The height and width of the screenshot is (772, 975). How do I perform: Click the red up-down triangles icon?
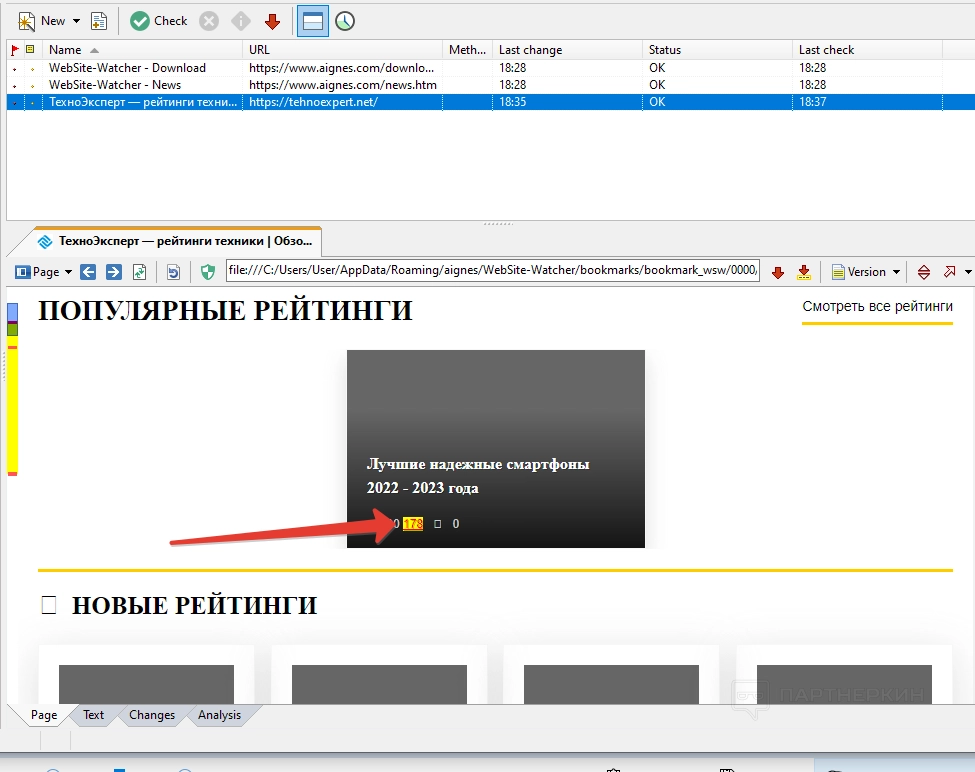(924, 272)
